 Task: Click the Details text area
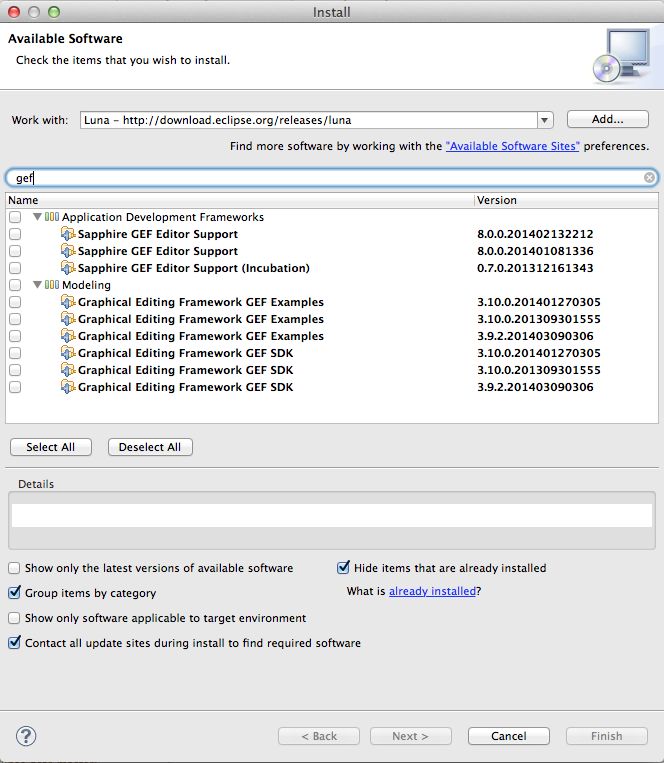(332, 515)
